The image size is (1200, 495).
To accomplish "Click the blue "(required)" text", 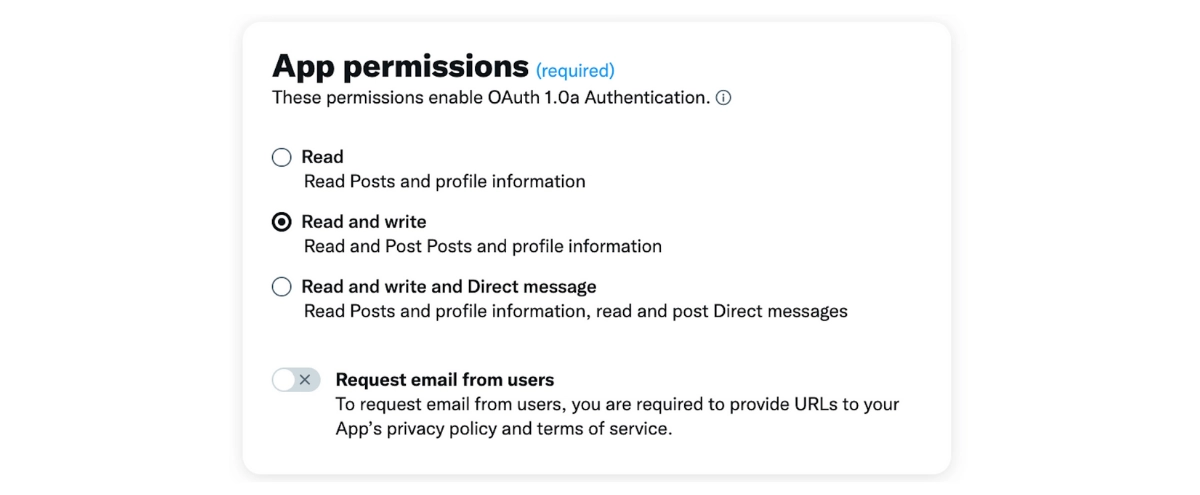I will [575, 71].
